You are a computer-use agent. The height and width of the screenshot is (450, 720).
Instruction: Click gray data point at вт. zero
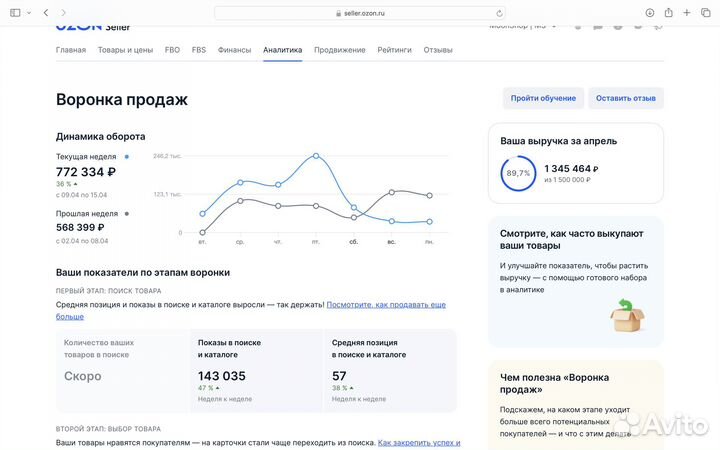pos(202,232)
